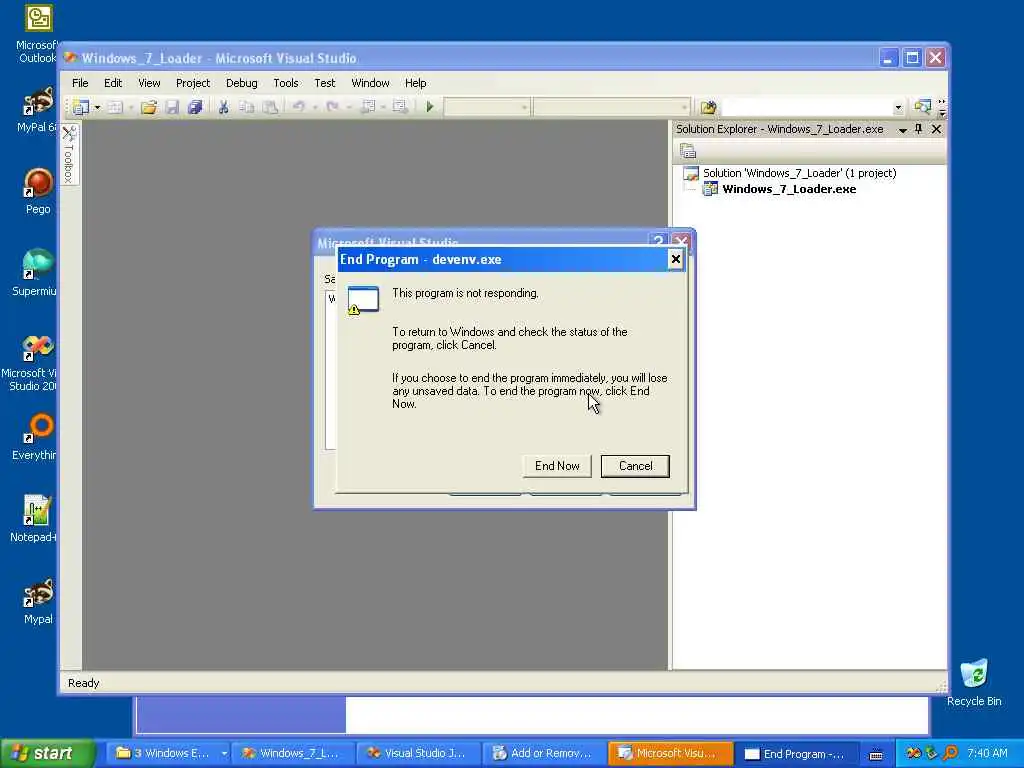Viewport: 1024px width, 768px height.
Task: Click inside the Find text field
Action: click(807, 107)
